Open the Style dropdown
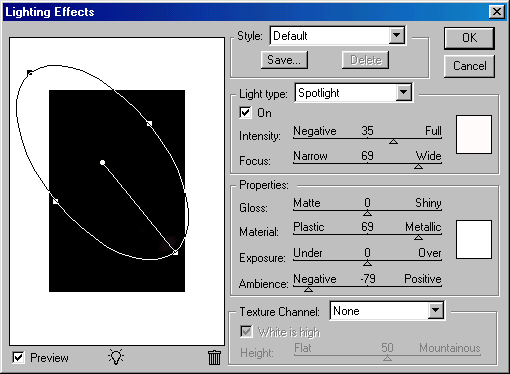Image resolution: width=510 pixels, height=374 pixels. [397, 35]
